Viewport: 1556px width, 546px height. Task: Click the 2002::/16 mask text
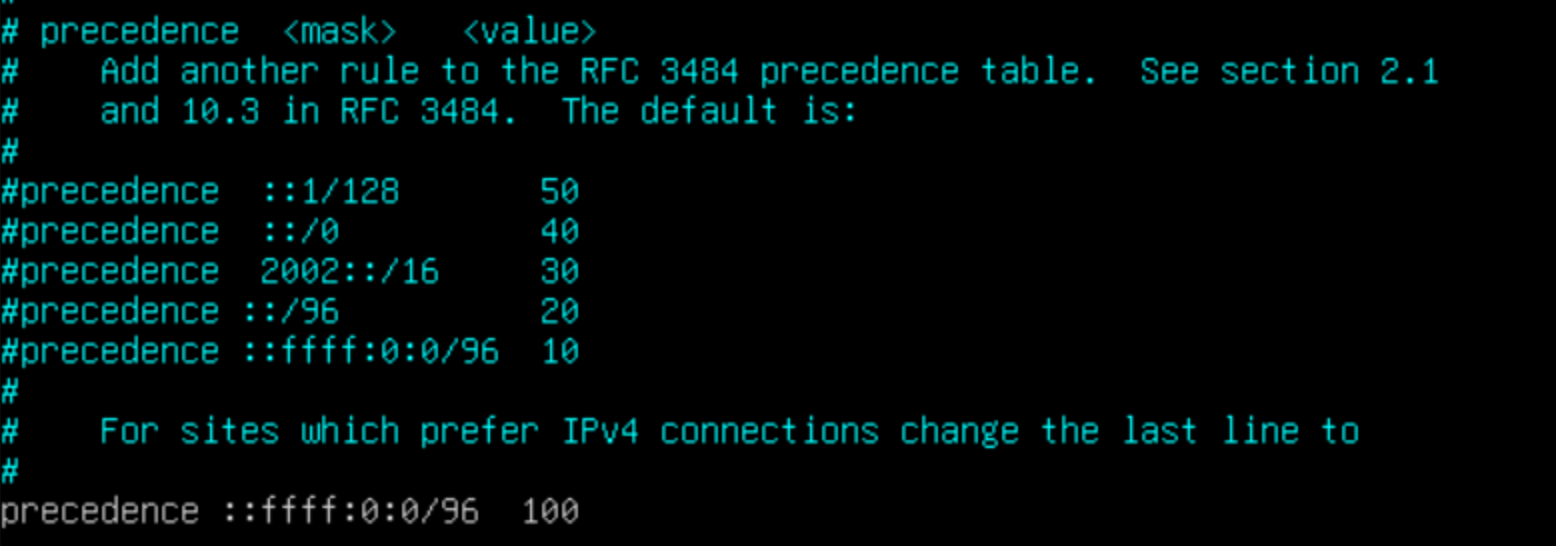click(x=349, y=271)
